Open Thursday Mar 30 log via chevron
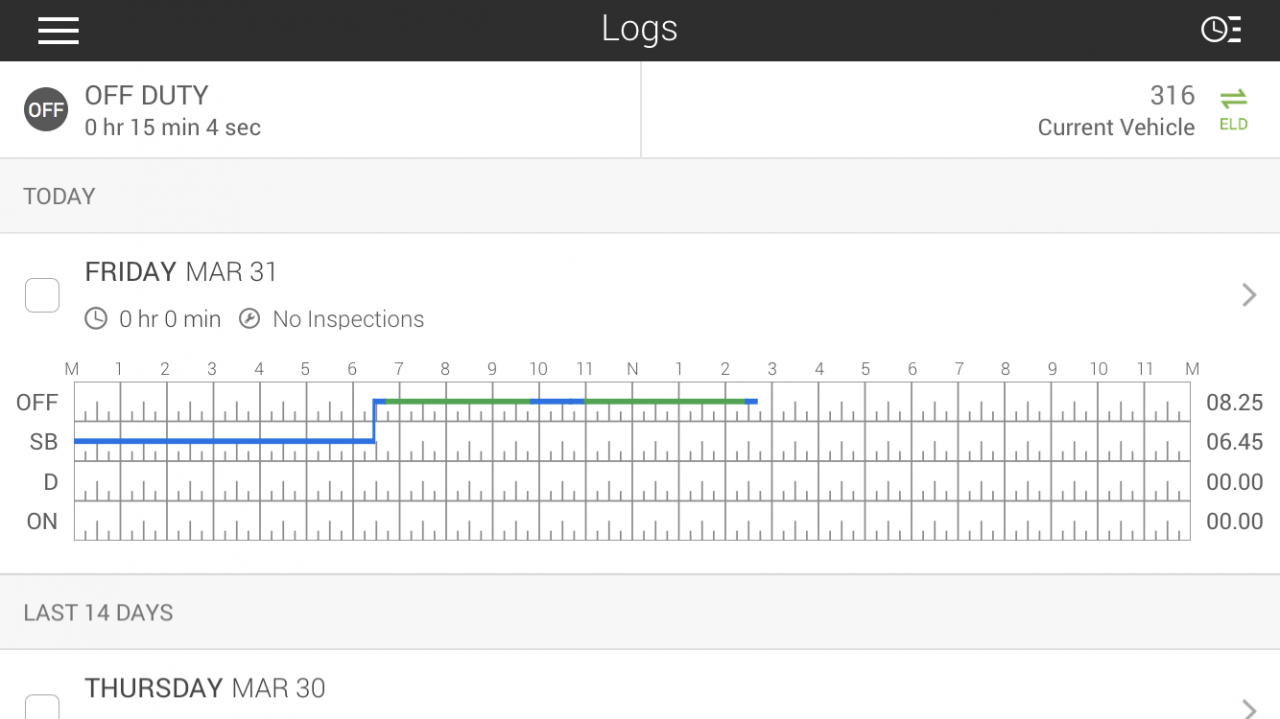The image size is (1280, 719). click(x=1249, y=708)
